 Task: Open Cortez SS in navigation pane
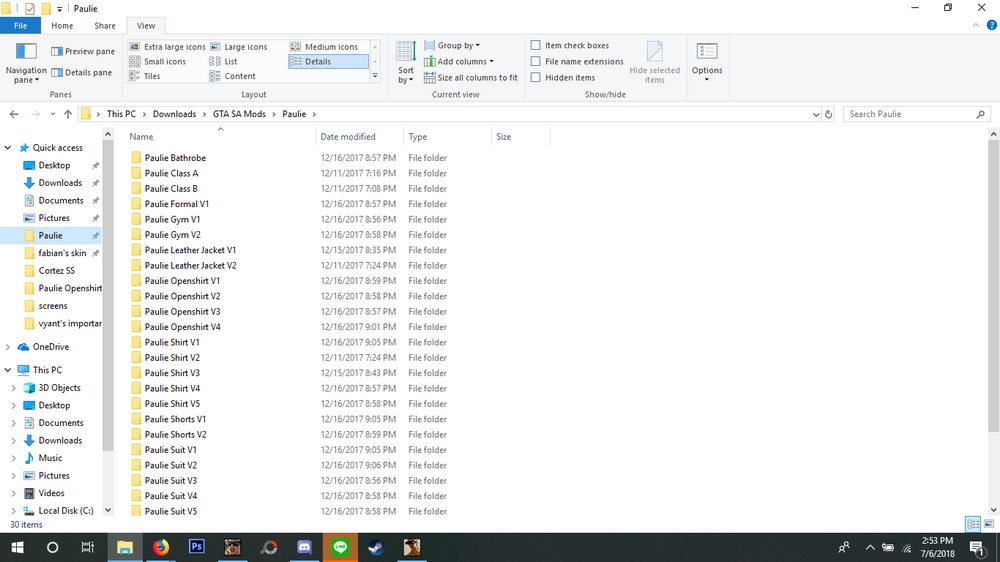(56, 270)
